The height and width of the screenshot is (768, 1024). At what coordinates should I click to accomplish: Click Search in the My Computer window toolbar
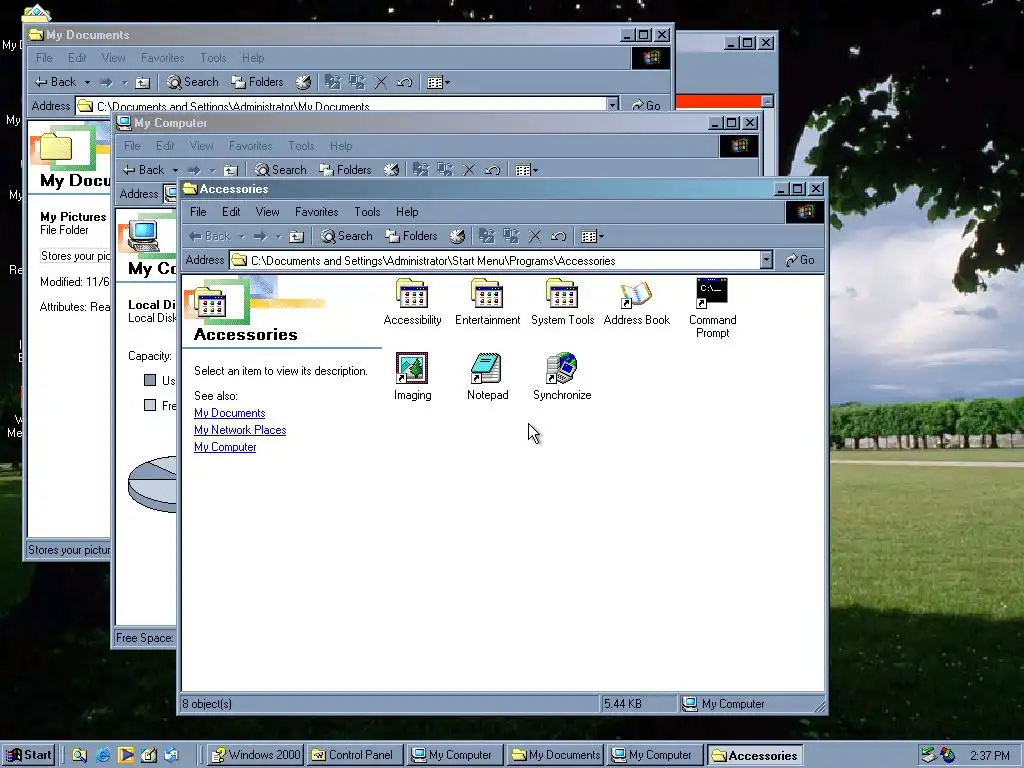[281, 170]
